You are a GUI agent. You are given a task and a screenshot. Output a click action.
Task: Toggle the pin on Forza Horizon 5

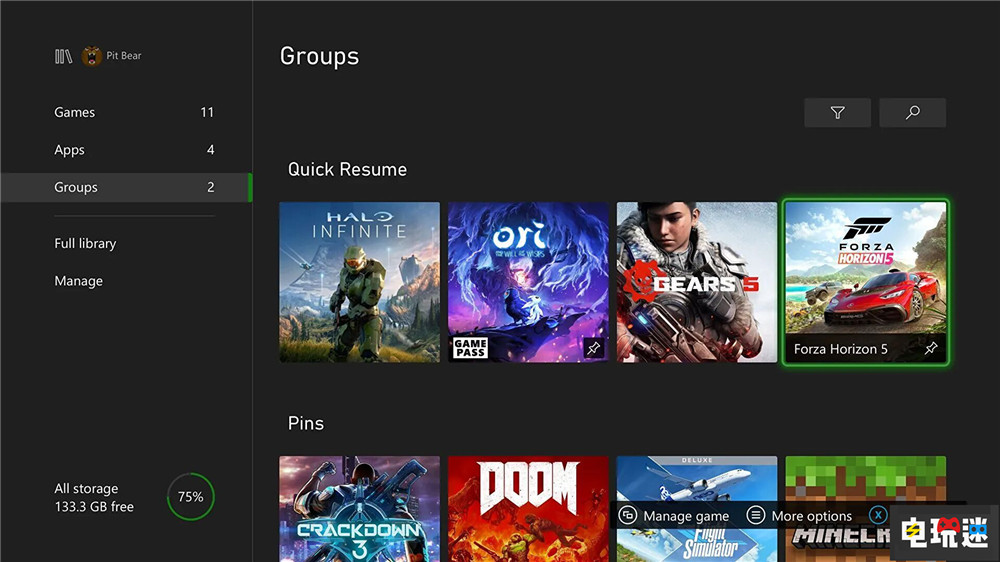click(x=931, y=348)
